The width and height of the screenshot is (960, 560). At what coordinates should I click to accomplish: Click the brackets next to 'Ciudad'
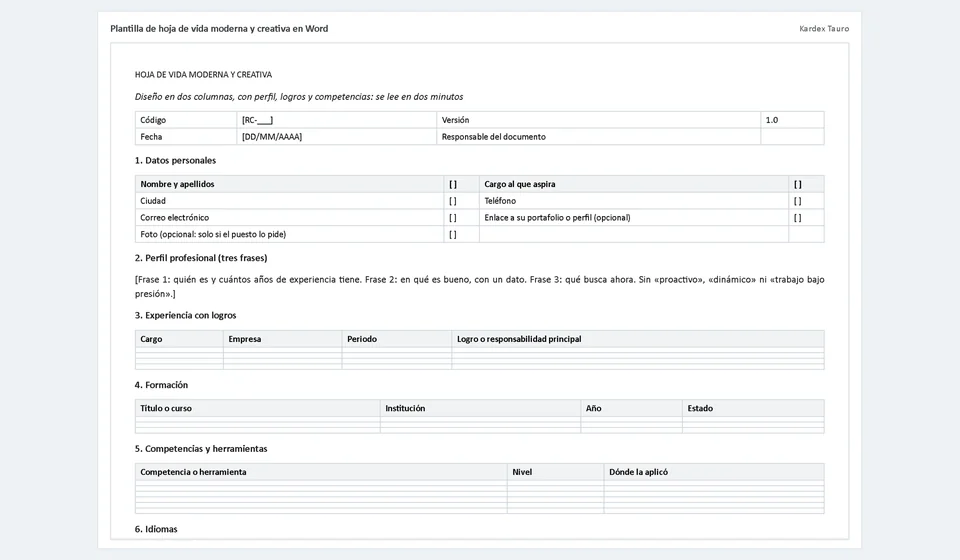point(453,201)
